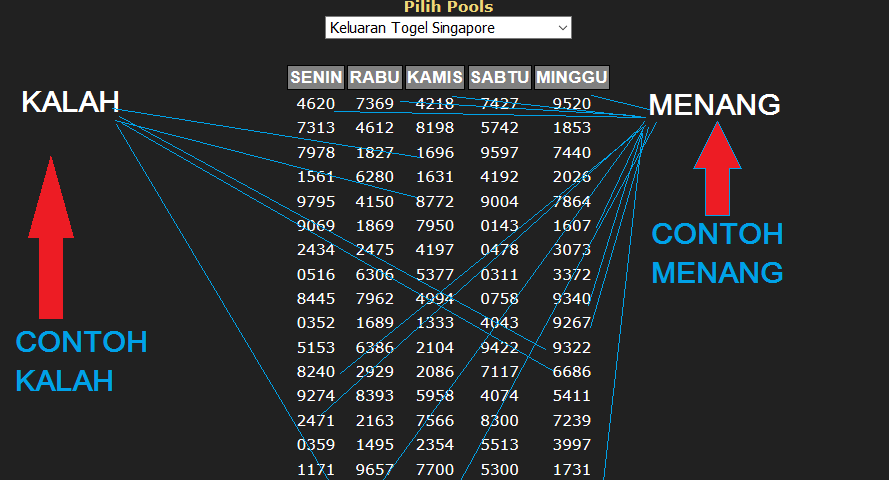
Task: Click number 2026
Action: (x=572, y=177)
